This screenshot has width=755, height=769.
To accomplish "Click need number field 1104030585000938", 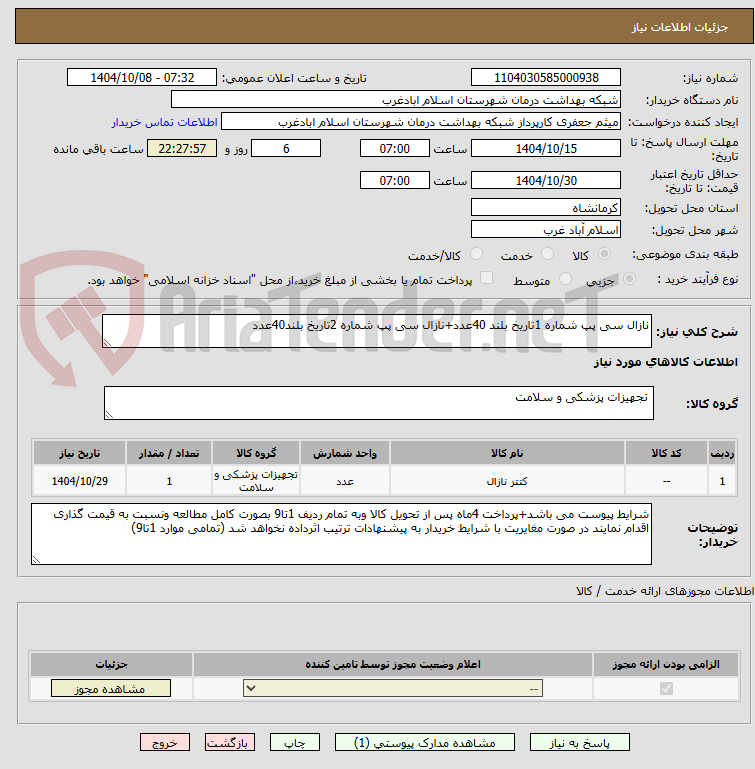I will (546, 77).
